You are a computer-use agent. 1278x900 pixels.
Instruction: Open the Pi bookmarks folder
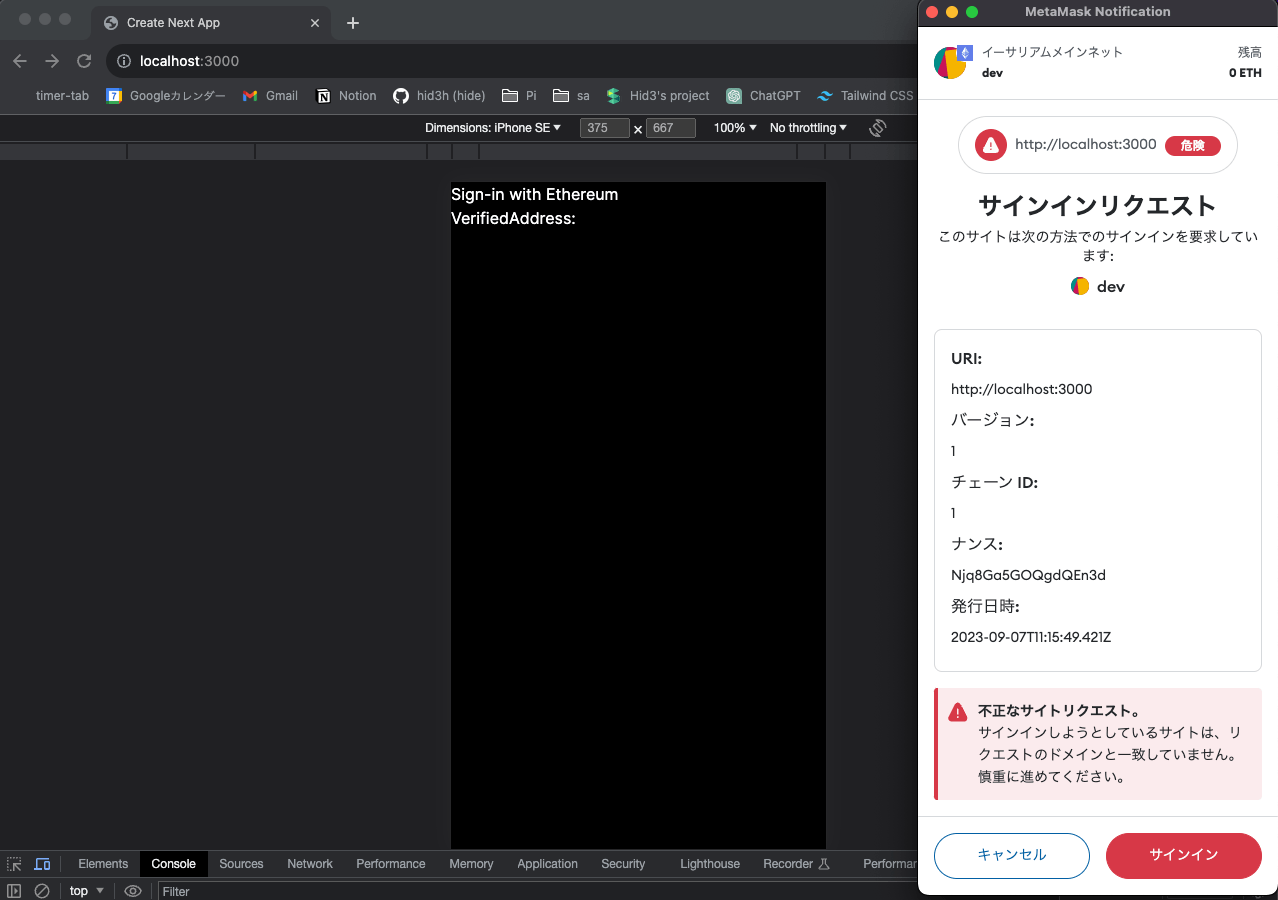pos(519,96)
